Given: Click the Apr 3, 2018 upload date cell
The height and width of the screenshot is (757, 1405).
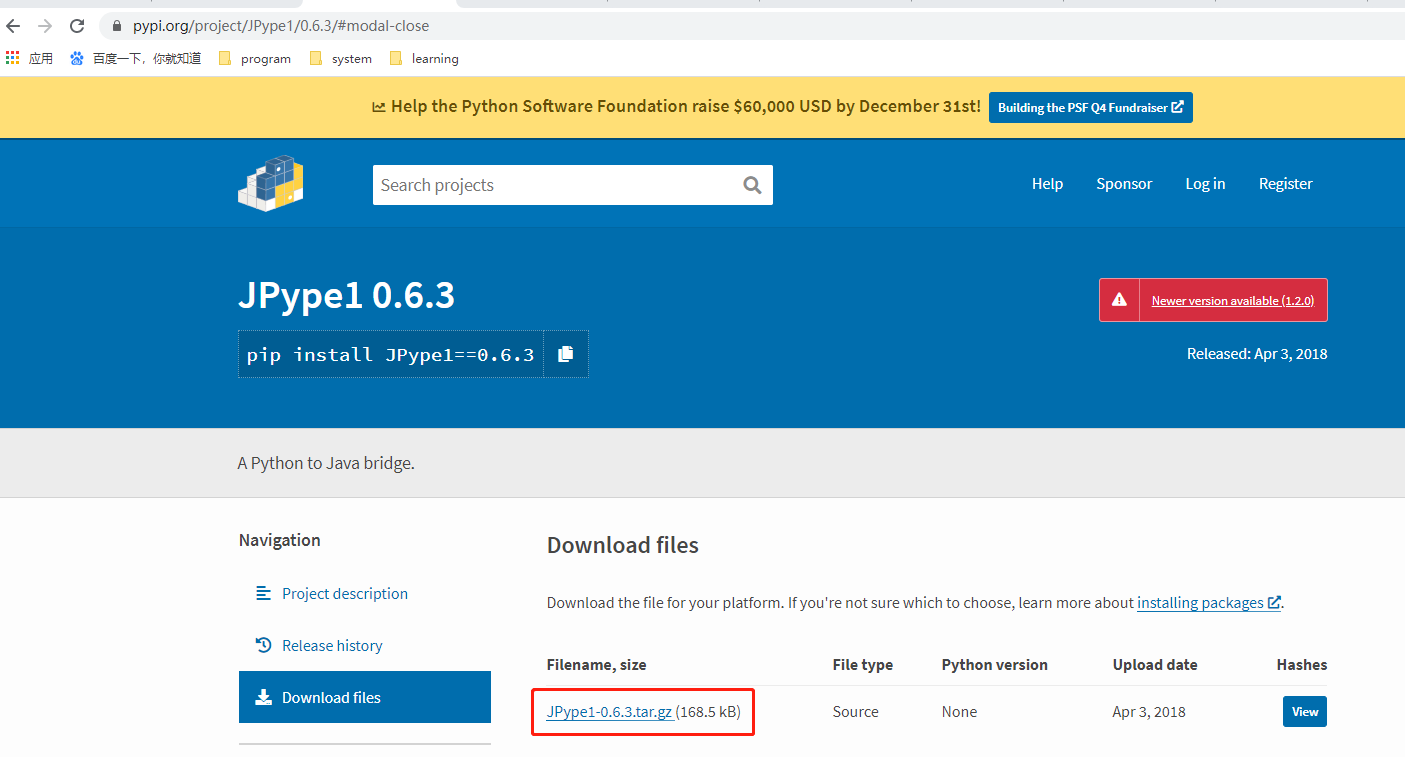Looking at the screenshot, I should 1148,712.
